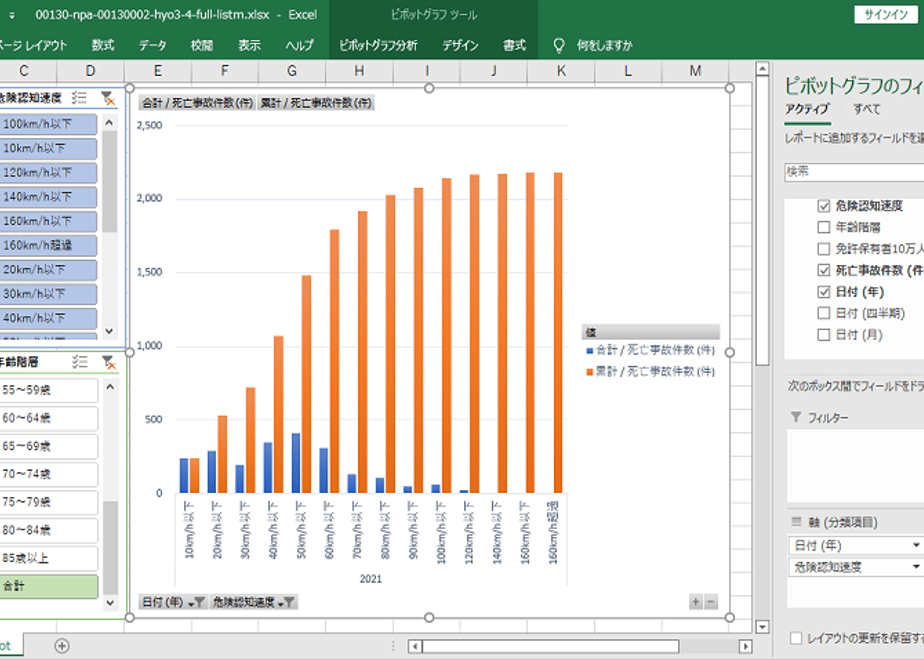This screenshot has width=924, height=660.
Task: Clear the filter on the 年齢階層 slicer
Action: click(x=108, y=362)
